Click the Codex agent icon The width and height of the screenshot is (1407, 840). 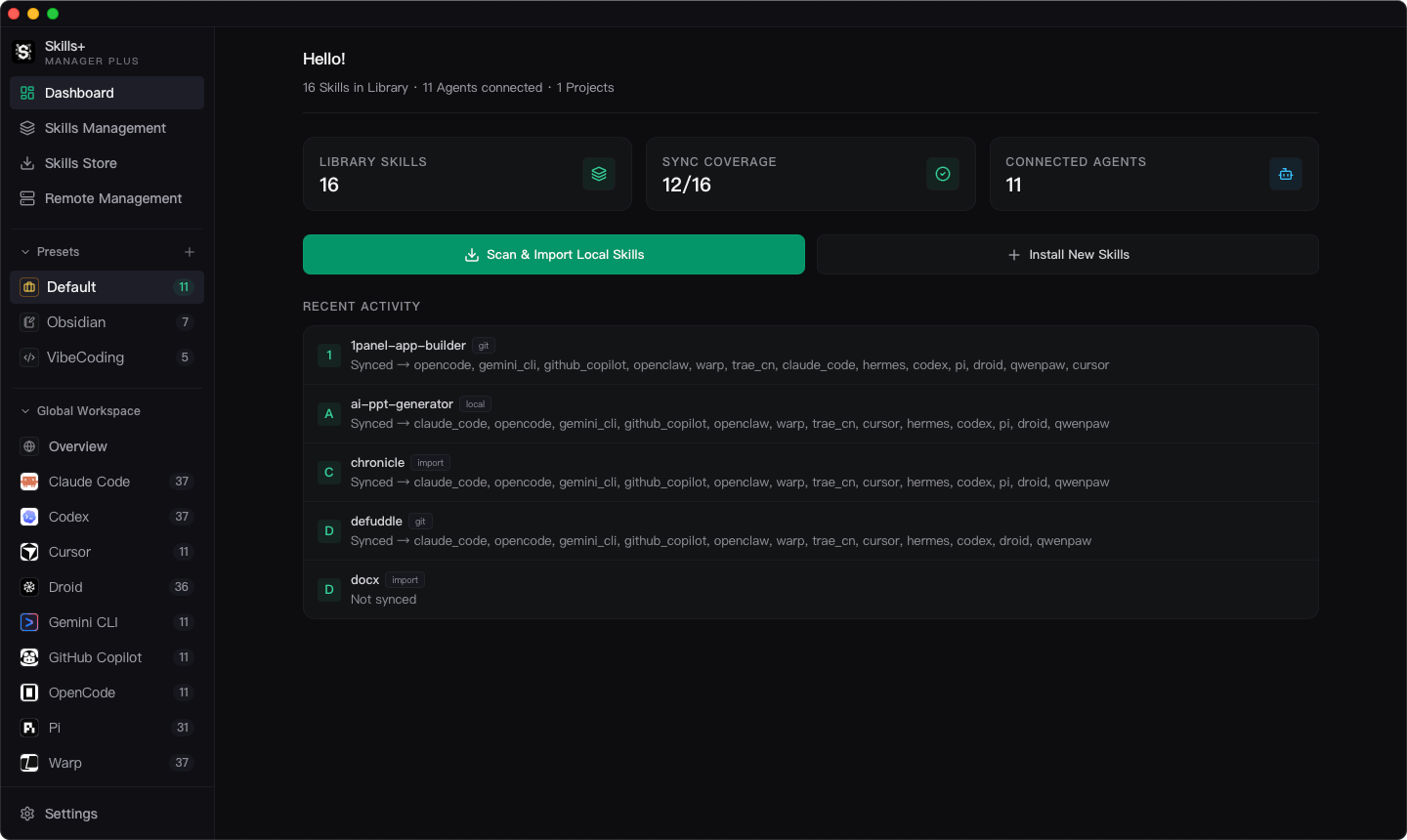pyautogui.click(x=29, y=517)
